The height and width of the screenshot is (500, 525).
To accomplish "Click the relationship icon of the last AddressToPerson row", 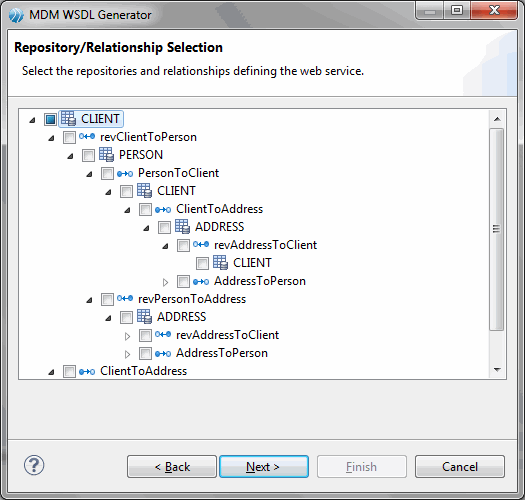I will coord(163,354).
